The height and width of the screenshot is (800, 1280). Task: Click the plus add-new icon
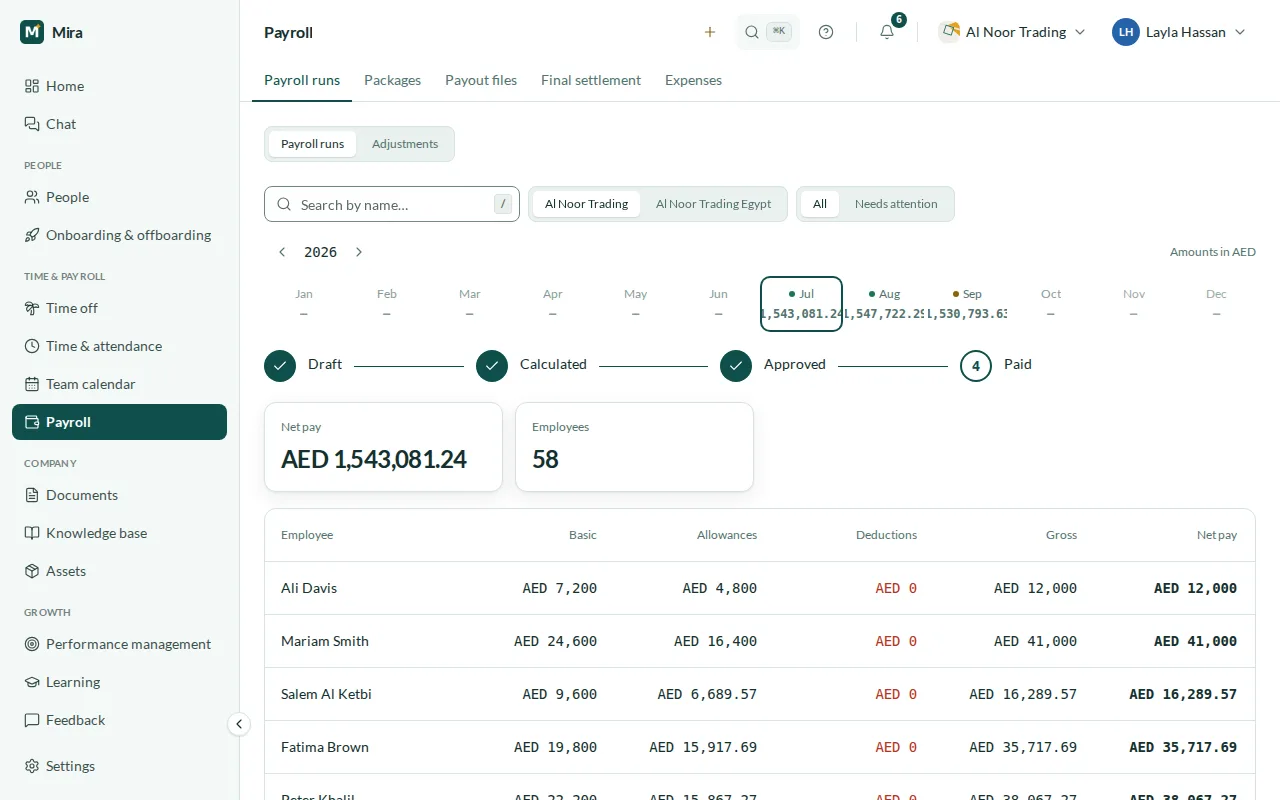pyautogui.click(x=710, y=32)
